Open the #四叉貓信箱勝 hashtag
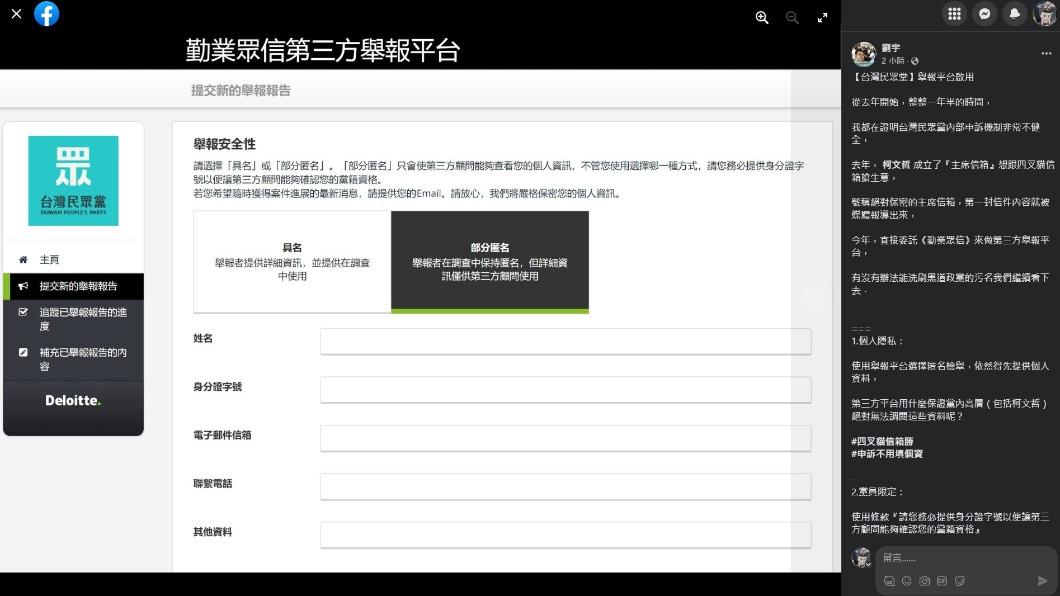Viewport: 1060px width, 596px height. click(x=882, y=441)
